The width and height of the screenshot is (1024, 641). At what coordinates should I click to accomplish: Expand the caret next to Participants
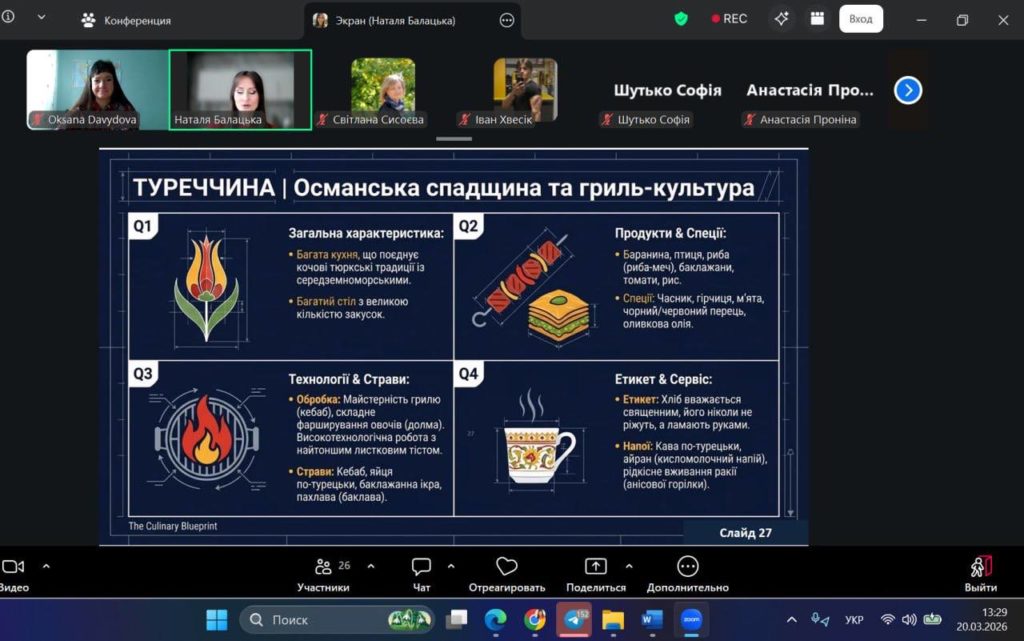[371, 566]
